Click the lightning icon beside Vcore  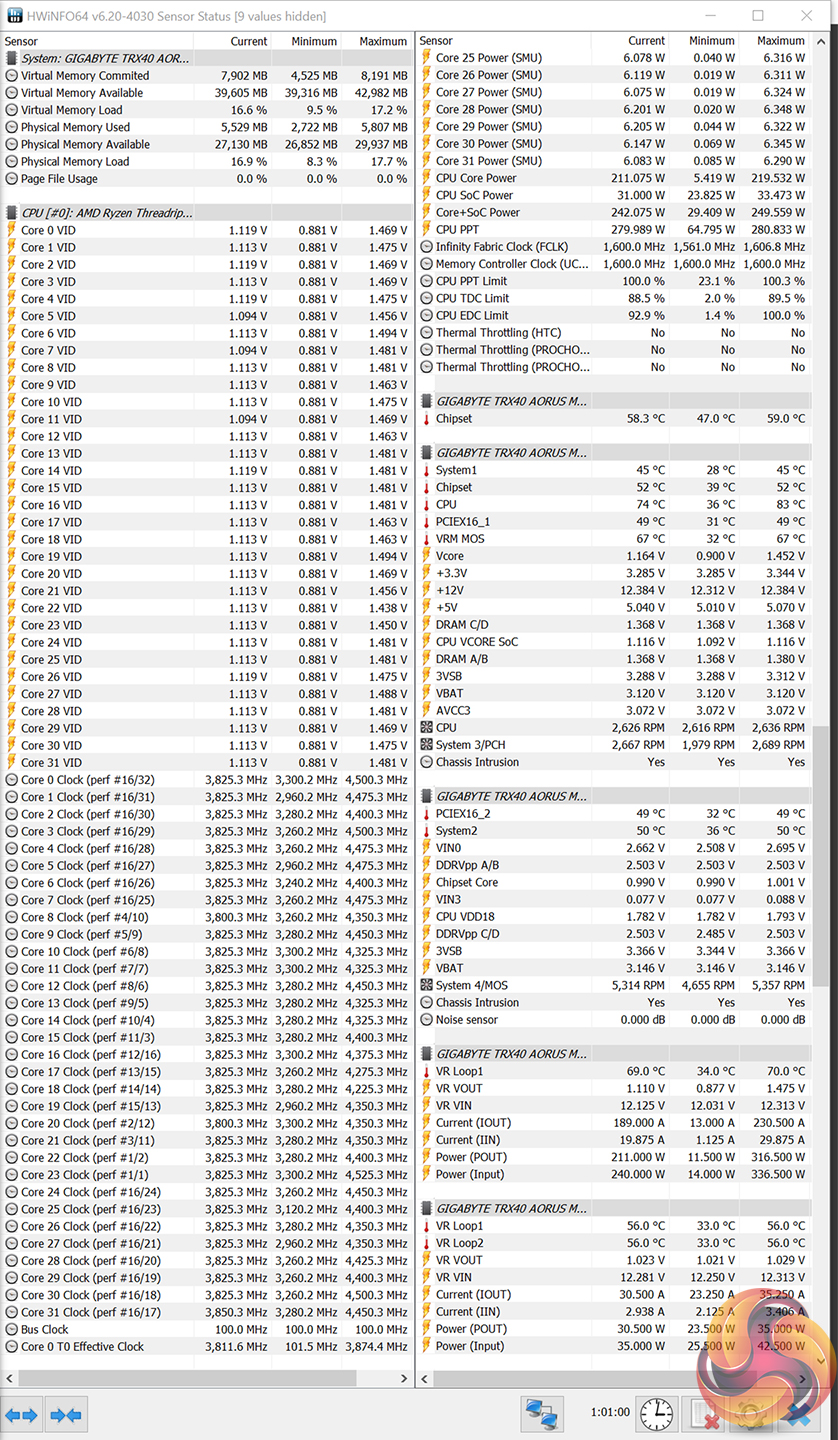pos(427,556)
